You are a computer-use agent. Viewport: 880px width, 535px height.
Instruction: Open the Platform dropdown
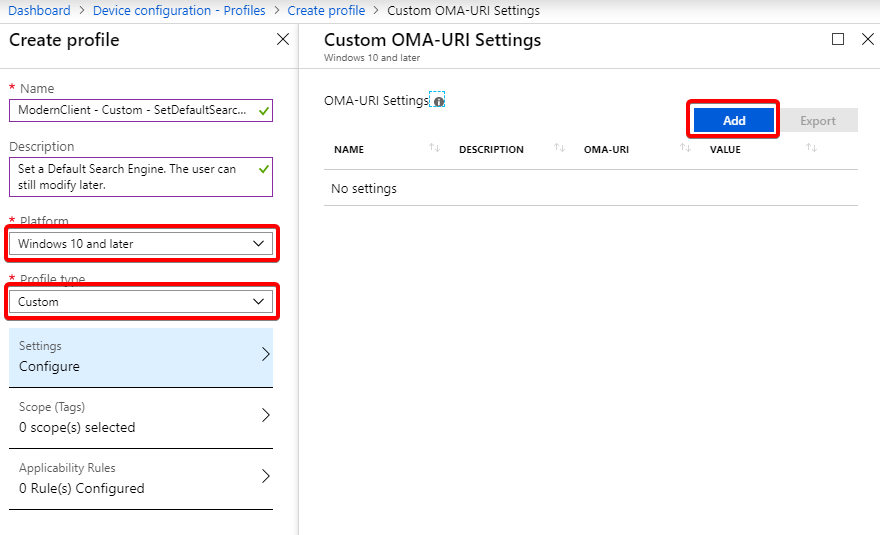pos(140,244)
